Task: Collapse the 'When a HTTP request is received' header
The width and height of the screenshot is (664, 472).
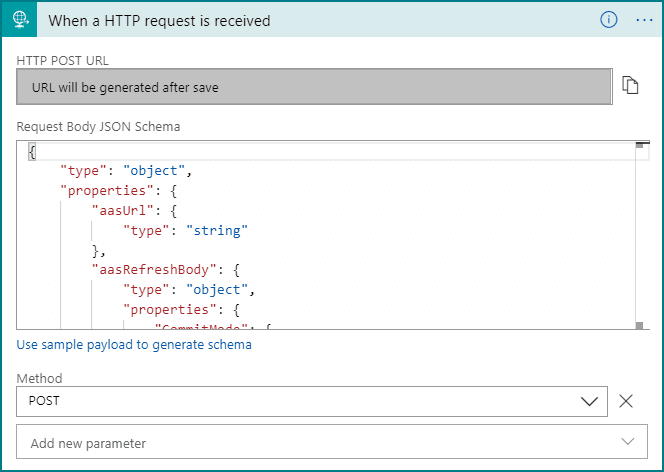Action: (300, 20)
